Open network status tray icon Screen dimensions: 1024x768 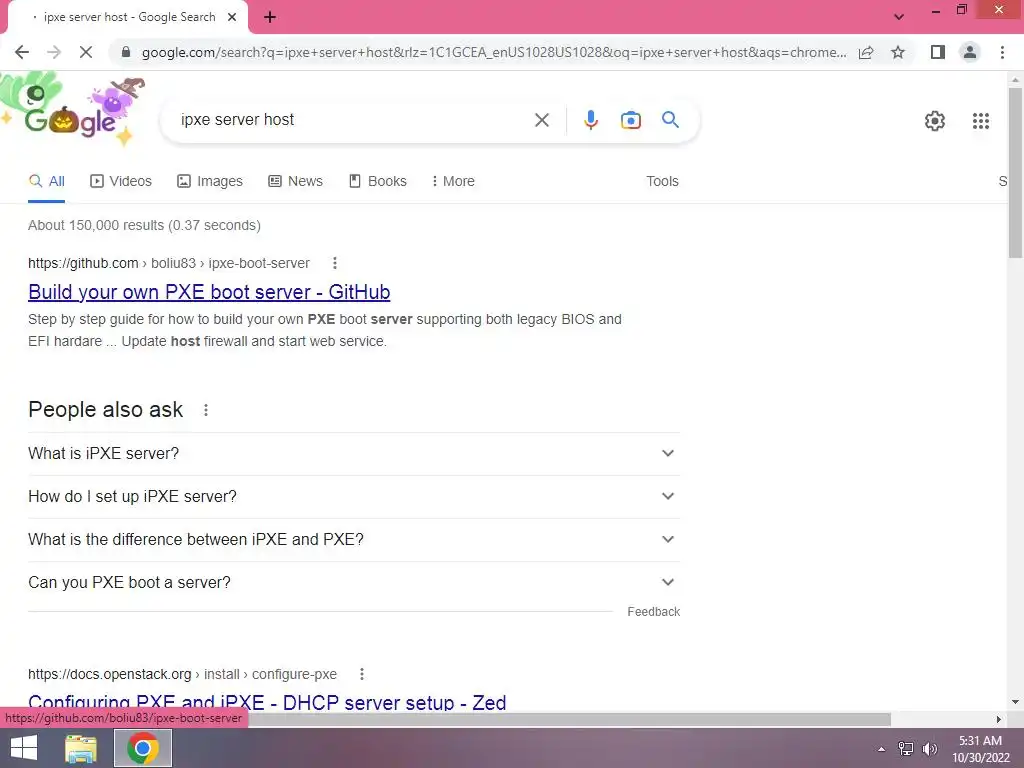(x=906, y=749)
